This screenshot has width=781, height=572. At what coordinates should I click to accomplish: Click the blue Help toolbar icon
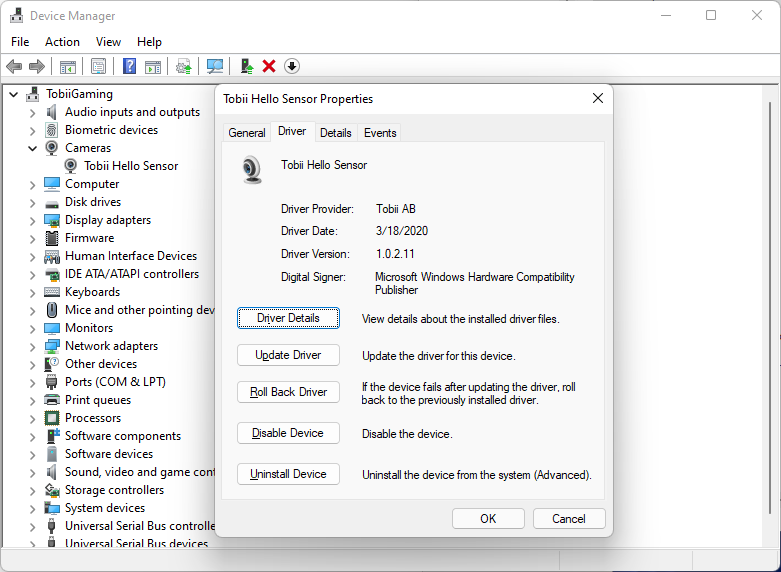pyautogui.click(x=130, y=66)
